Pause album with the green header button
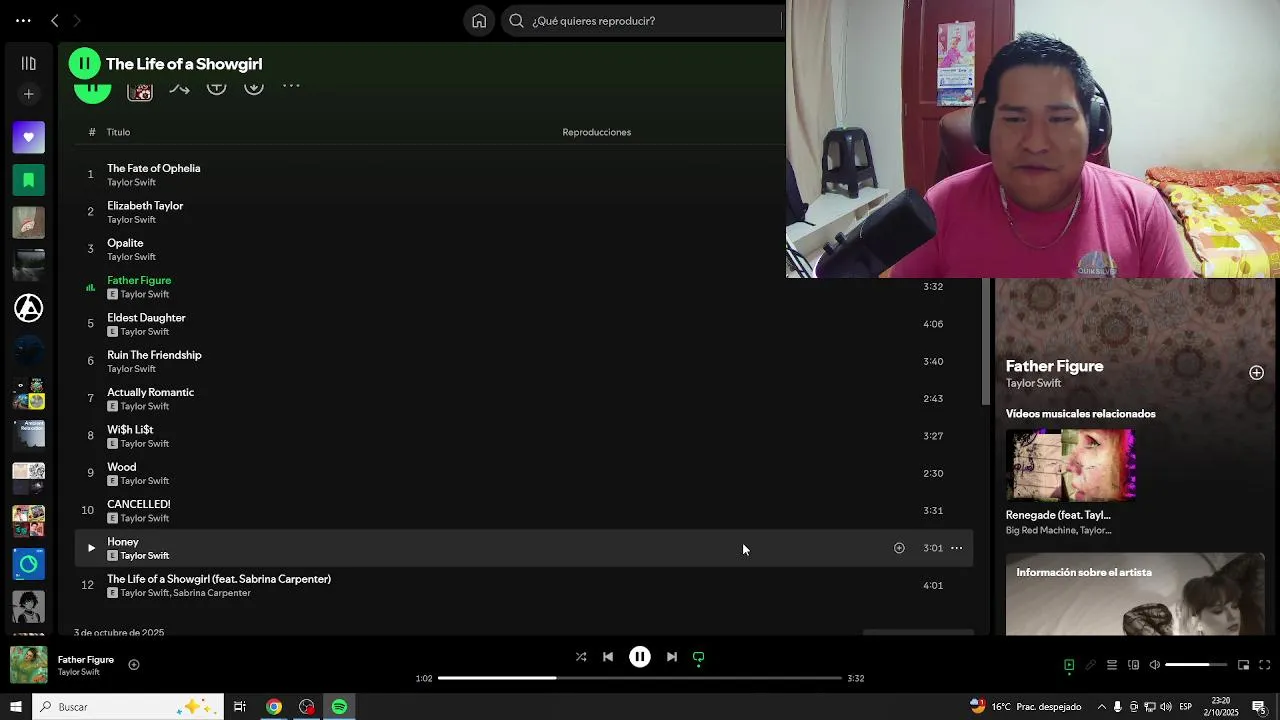Screen dimensions: 1280x720 tap(85, 63)
